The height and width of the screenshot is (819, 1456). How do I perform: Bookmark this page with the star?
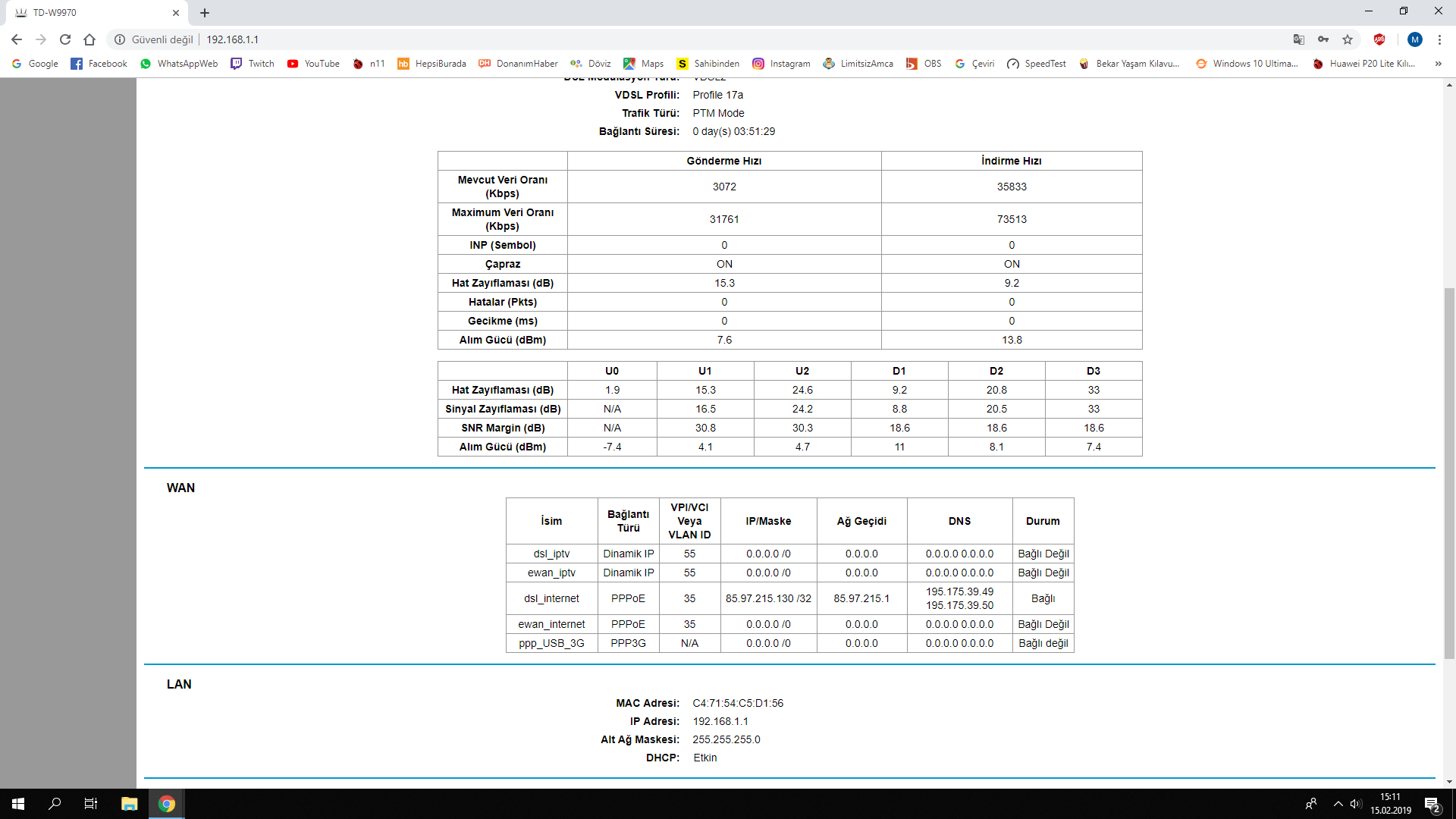1348,39
